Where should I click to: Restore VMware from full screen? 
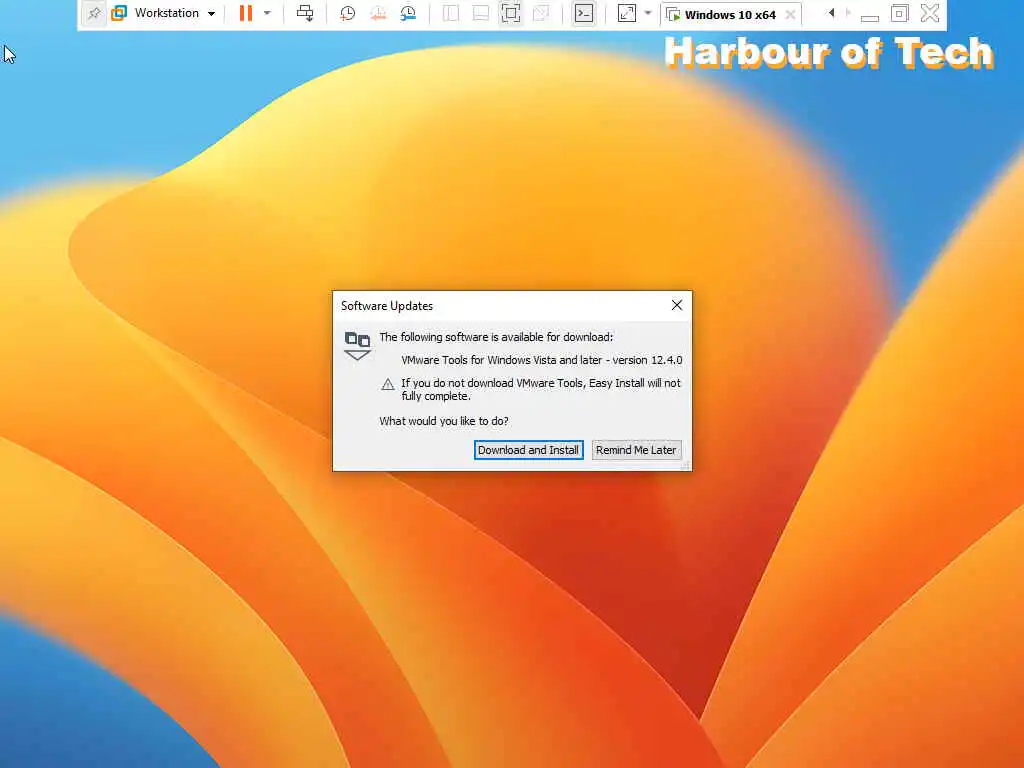coord(899,13)
